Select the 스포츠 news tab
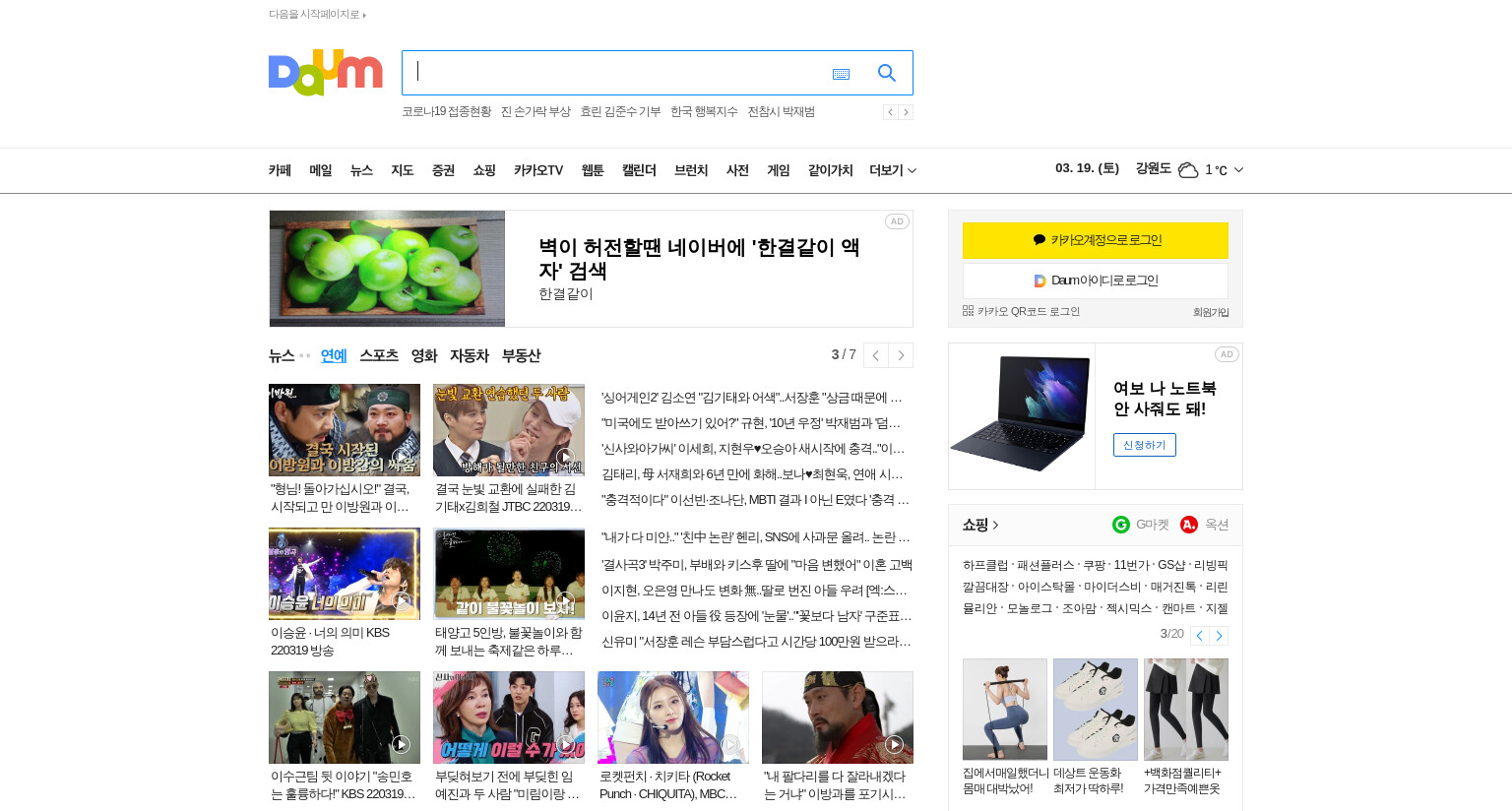Viewport: 1512px width, 811px height. click(379, 355)
